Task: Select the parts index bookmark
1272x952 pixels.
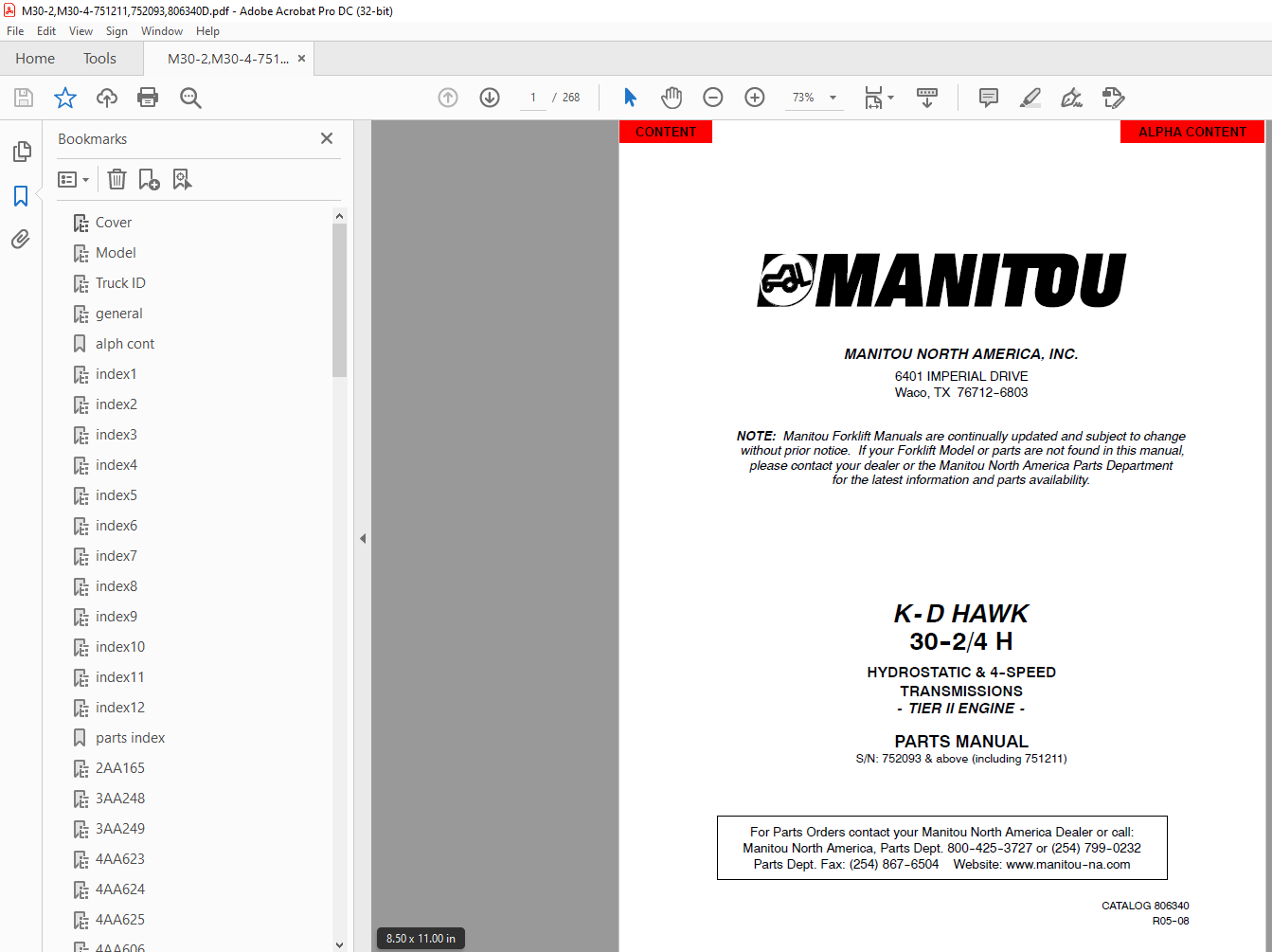Action: (130, 738)
